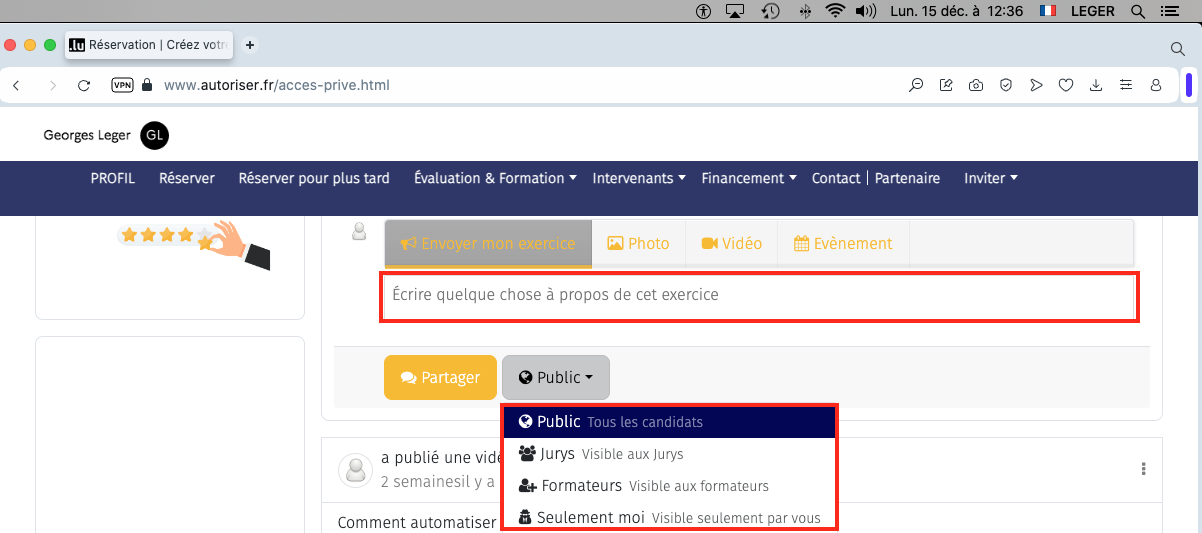Viewport: 1202px width, 533px height.
Task: Open the PROFIL link in navigation
Action: coord(112,178)
